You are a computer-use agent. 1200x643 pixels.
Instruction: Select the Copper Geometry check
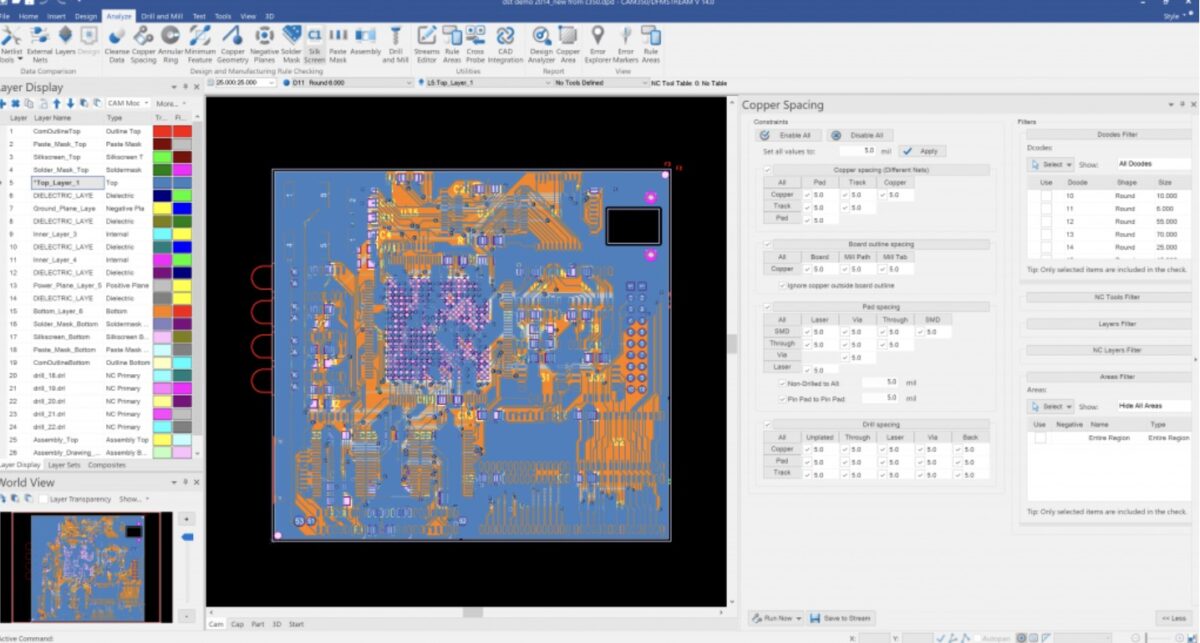pos(233,44)
